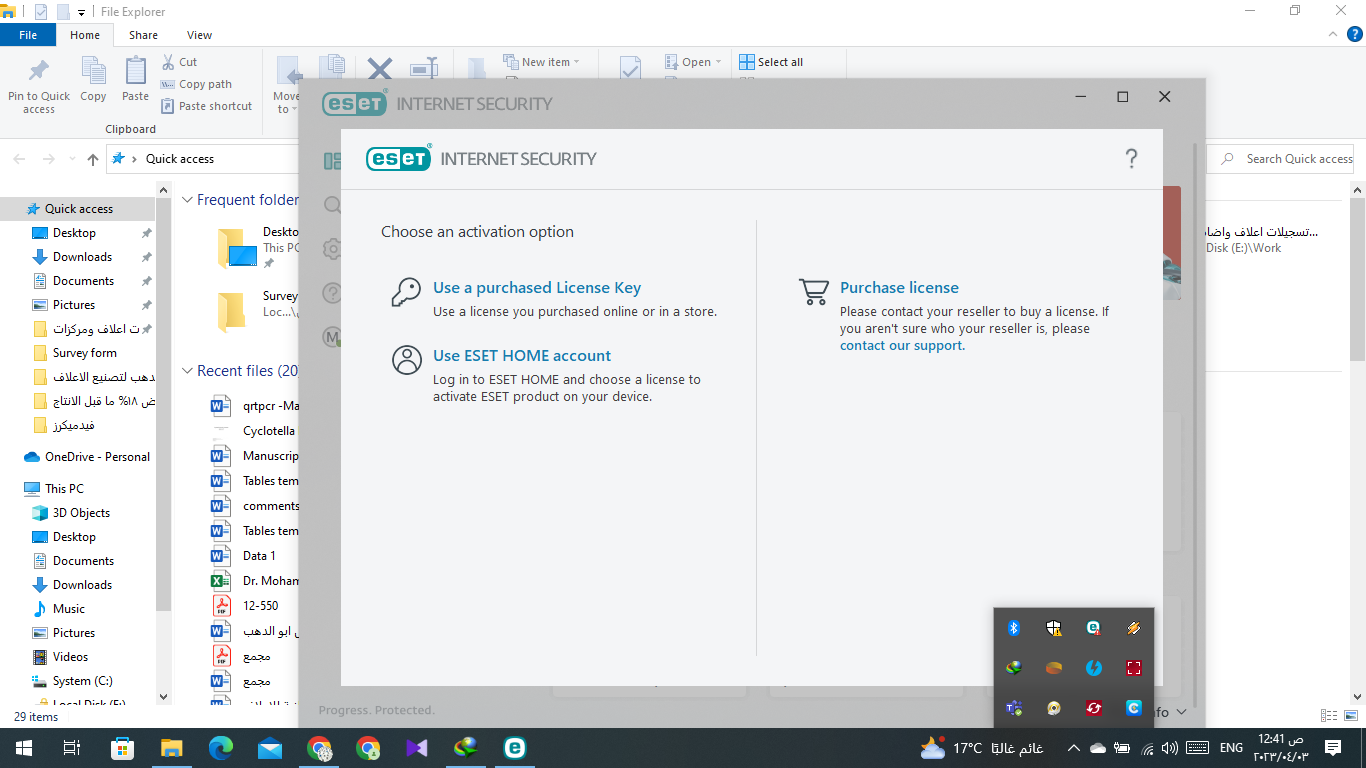This screenshot has height=768, width=1366.
Task: Open Windows Security shield tray icon
Action: [x=1053, y=628]
